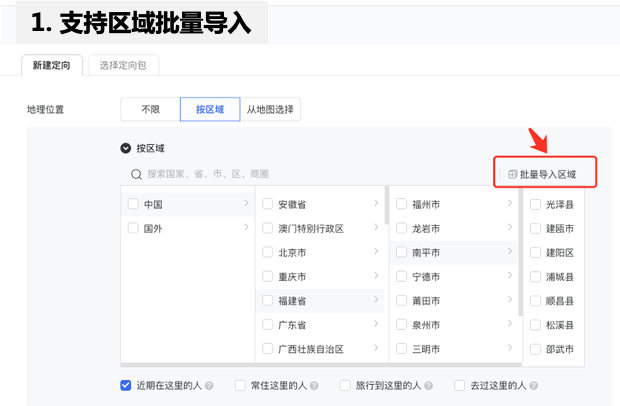Select the 光泽县 checkbox
The height and width of the screenshot is (406, 620).
(535, 204)
